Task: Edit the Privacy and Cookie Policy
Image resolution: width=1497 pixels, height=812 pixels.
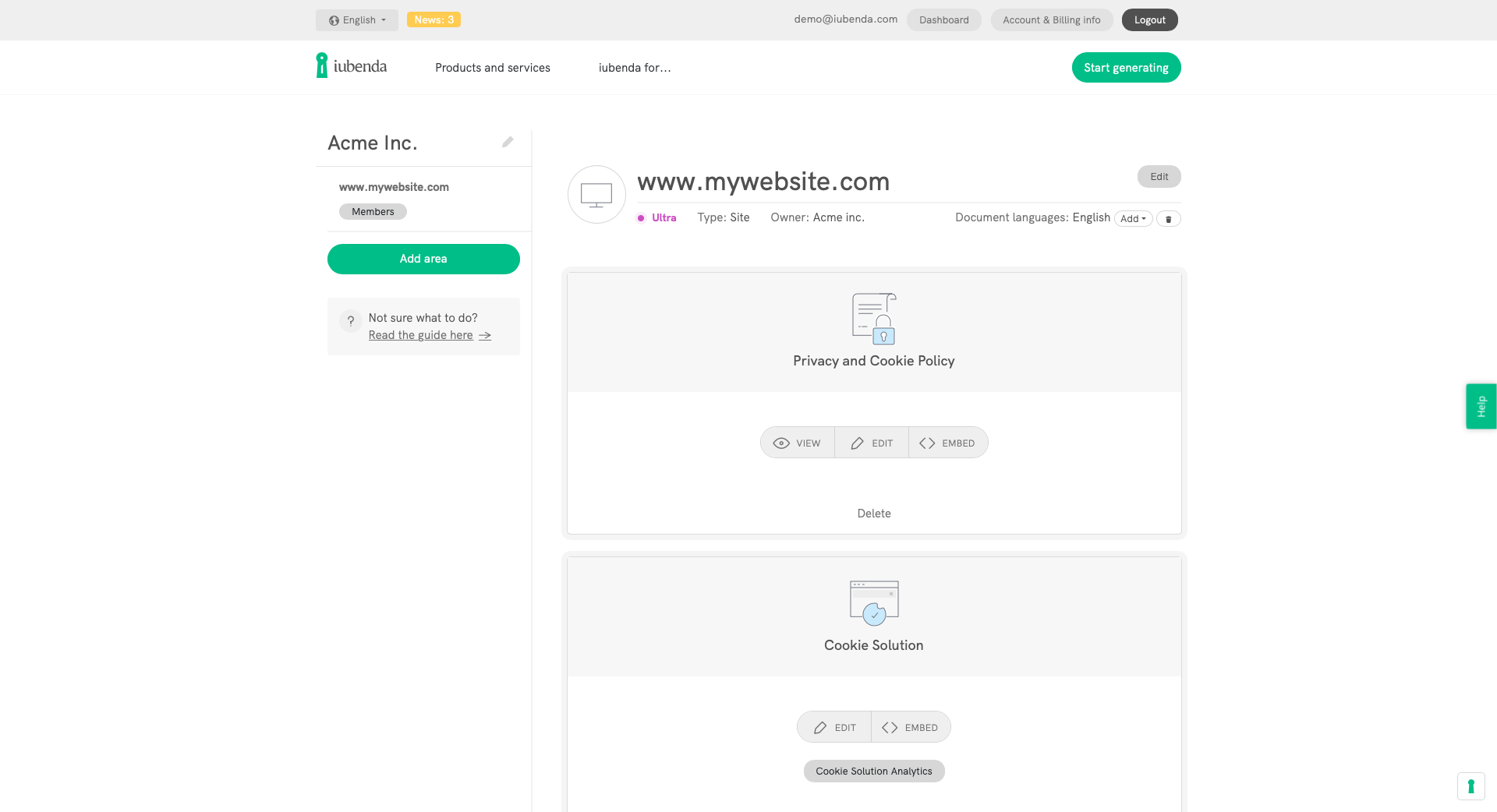Action: (872, 443)
